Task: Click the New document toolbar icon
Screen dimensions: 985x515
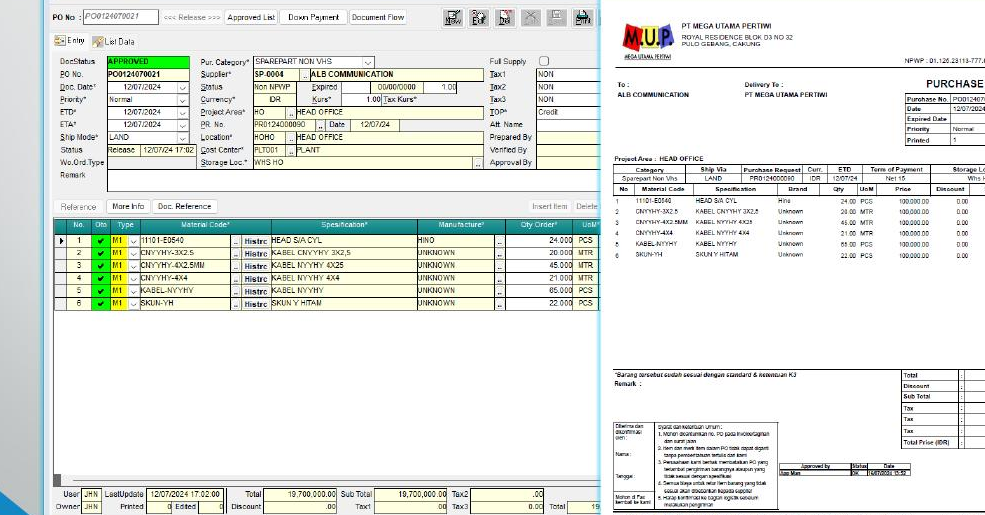Action: [x=453, y=18]
